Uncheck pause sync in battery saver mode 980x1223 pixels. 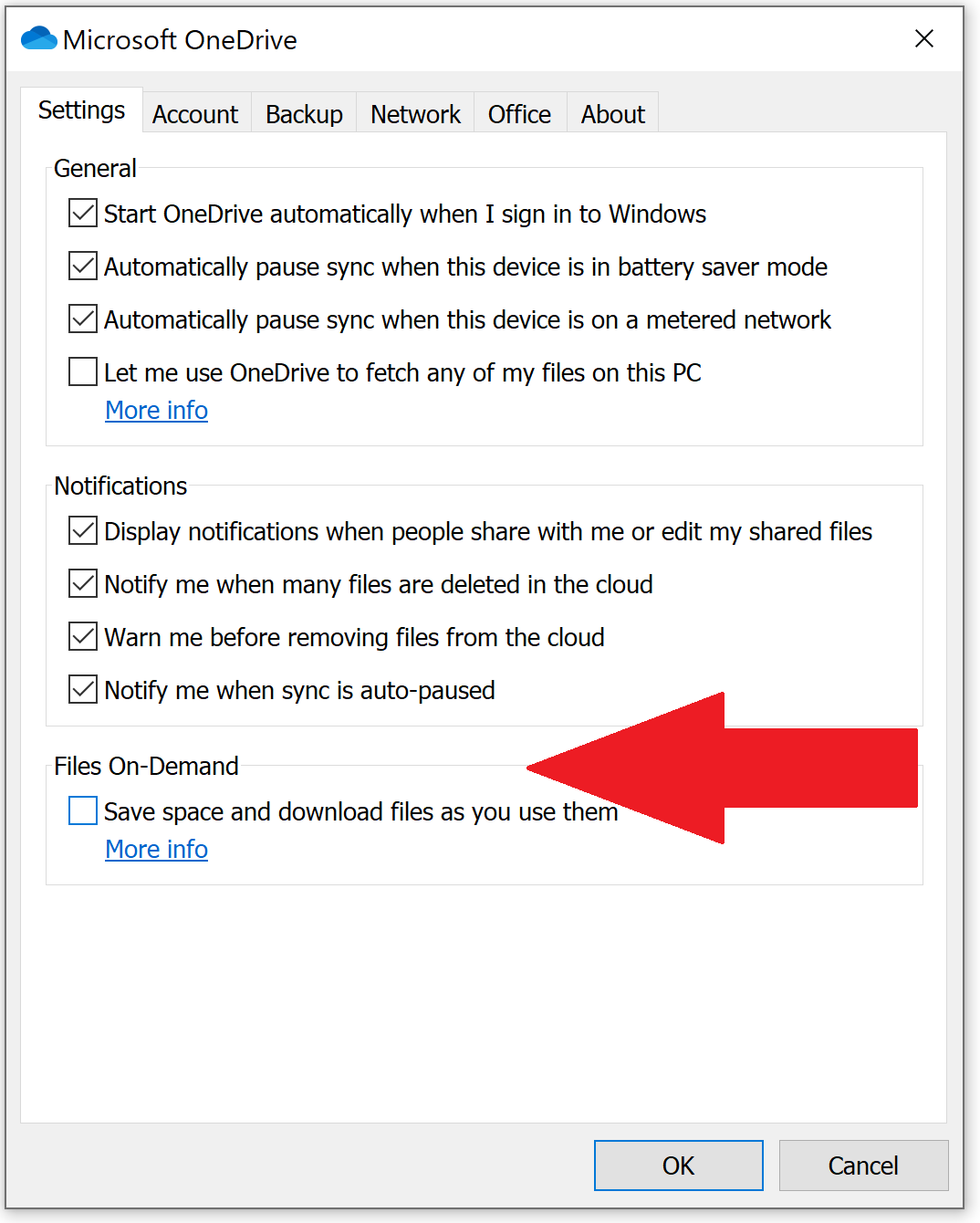82,266
